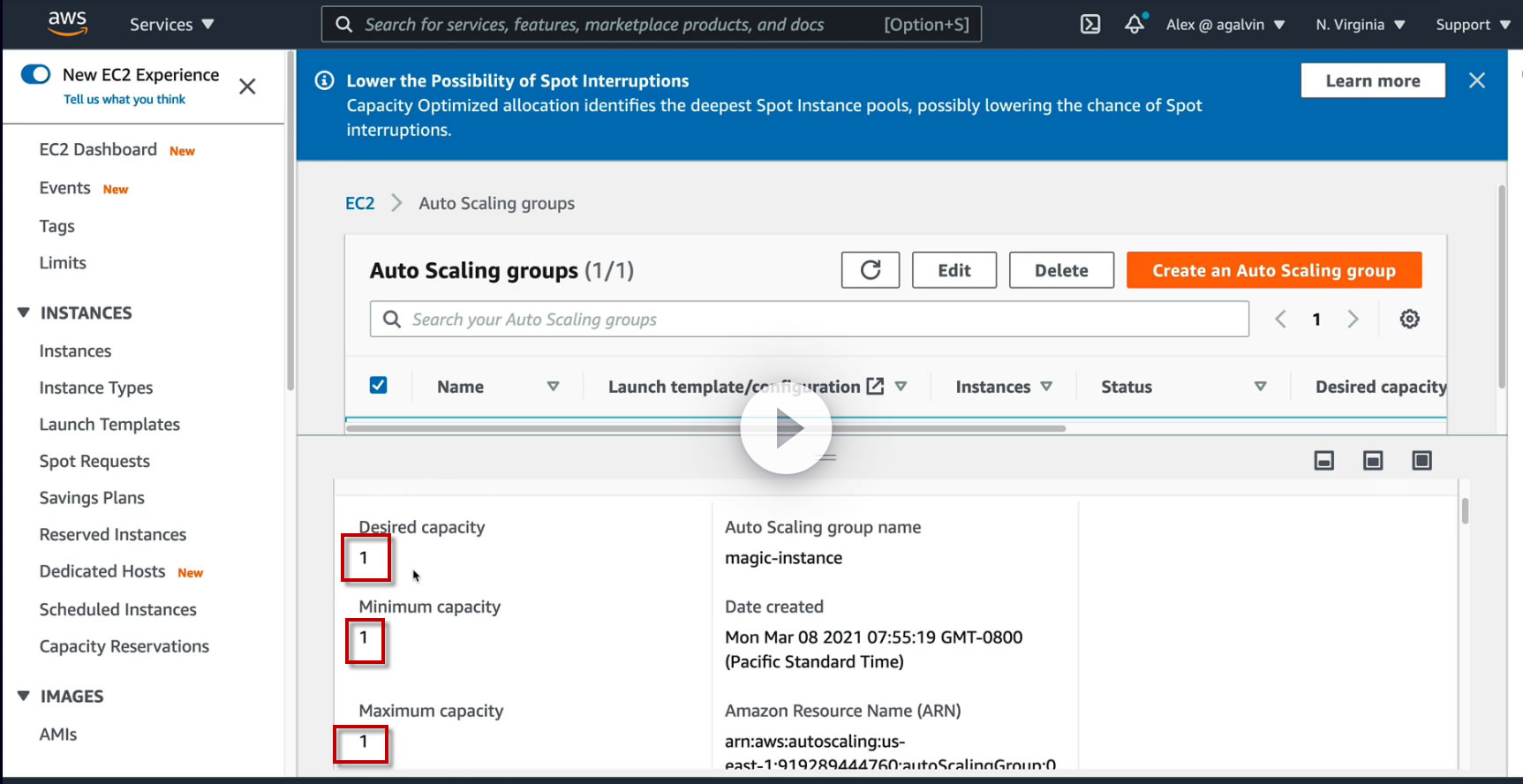Open Spot Requests in the sidebar
1523x784 pixels.
[x=94, y=462]
